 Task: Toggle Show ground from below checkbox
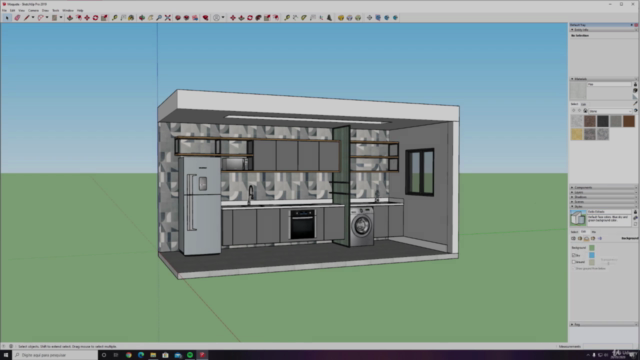pyautogui.click(x=574, y=269)
